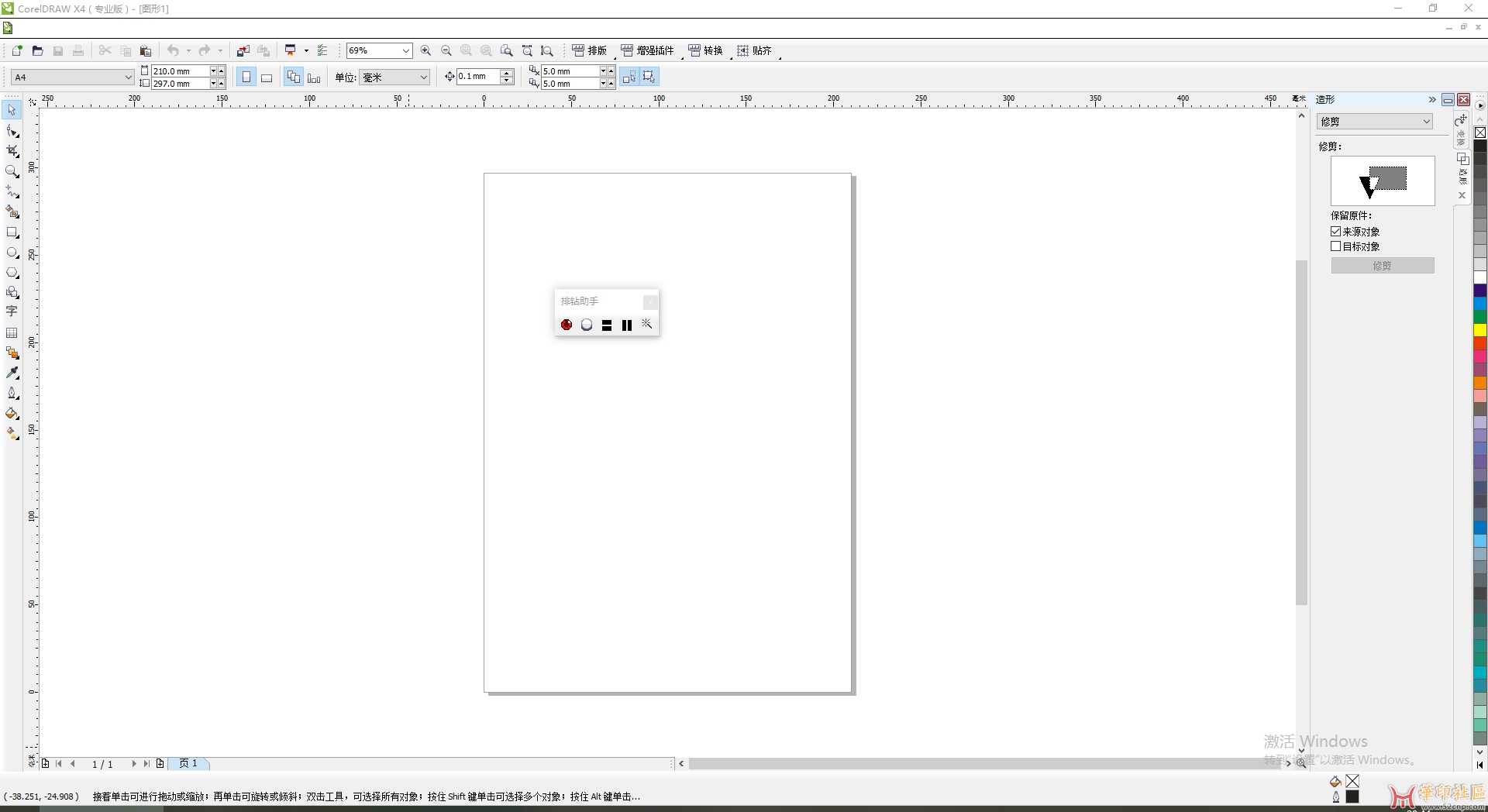This screenshot has width=1488, height=812.
Task: Open a file with the folder icon
Action: (x=37, y=50)
